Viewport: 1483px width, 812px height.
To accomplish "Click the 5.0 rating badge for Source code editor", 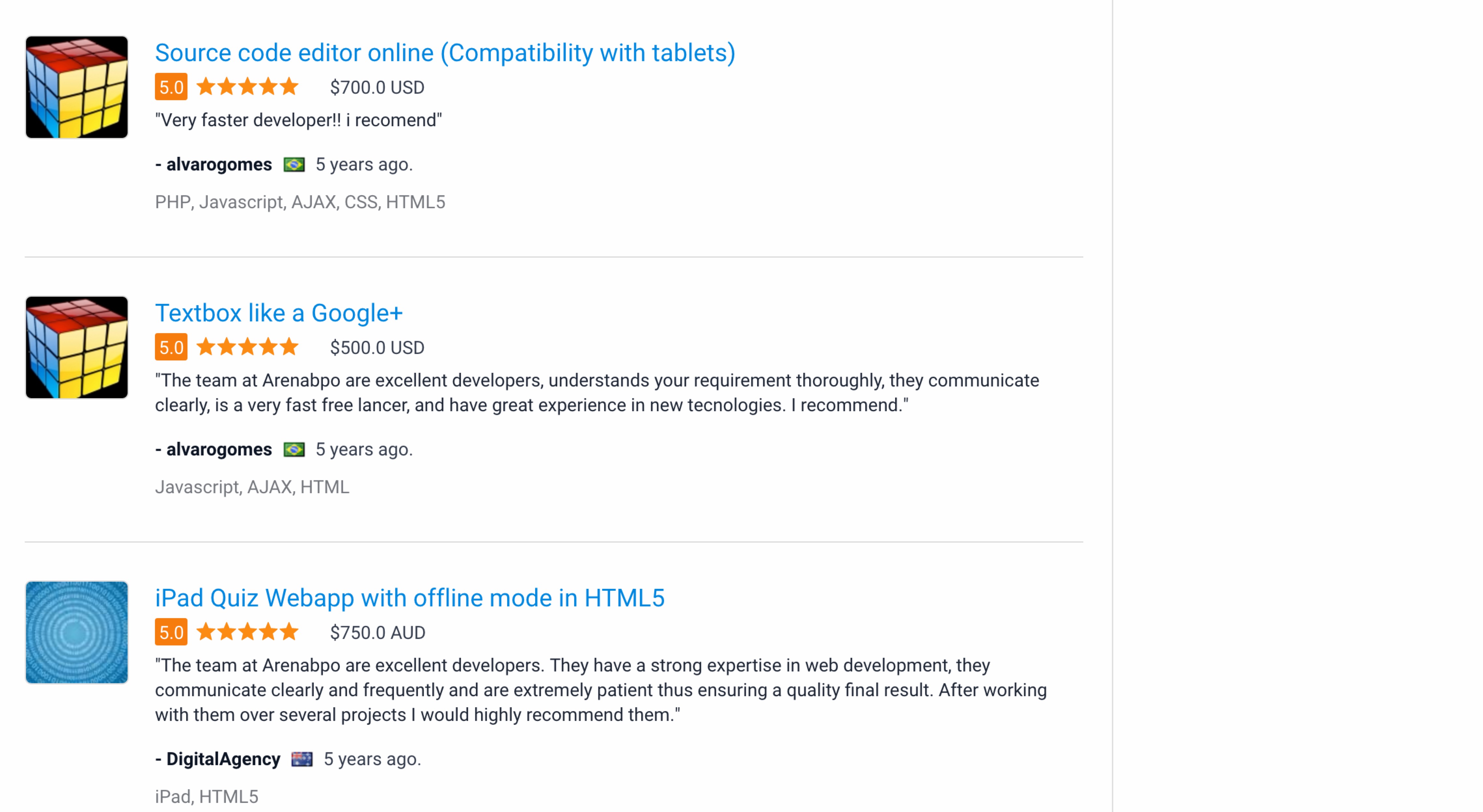I will [171, 87].
